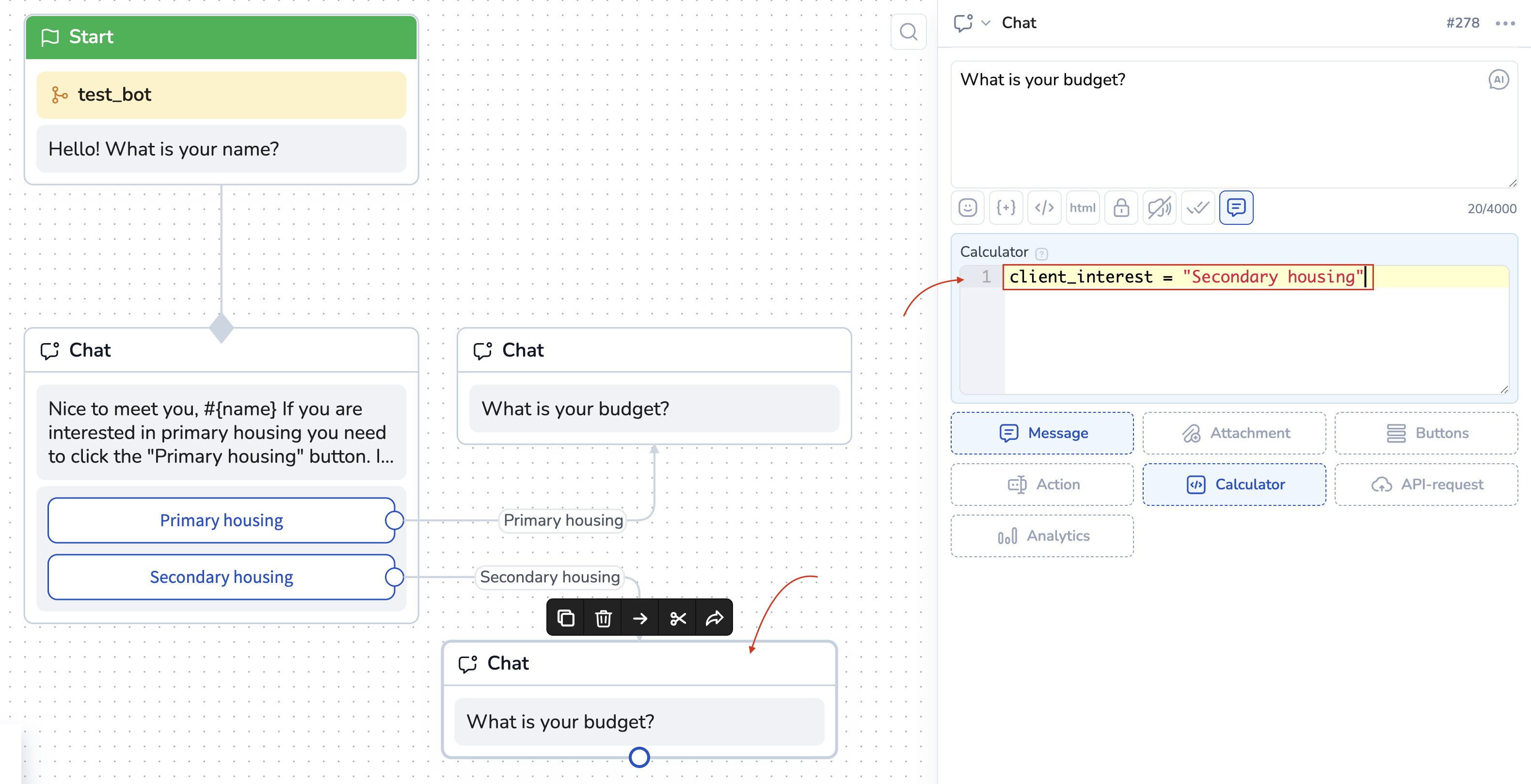Expand the block type chevron next to Chat

pos(986,23)
